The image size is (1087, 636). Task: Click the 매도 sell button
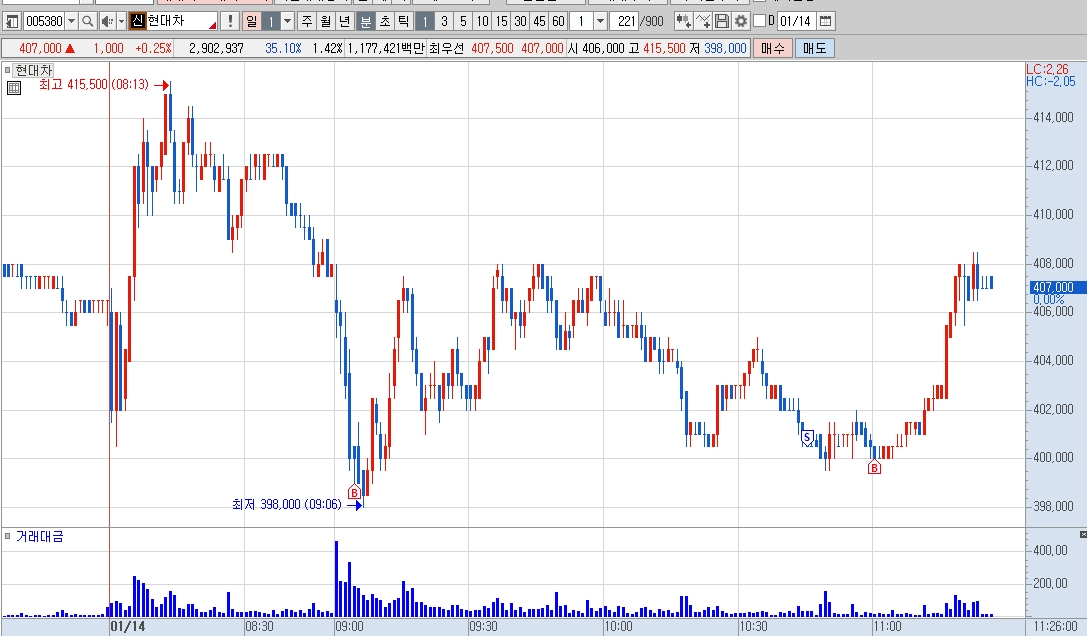[x=815, y=48]
